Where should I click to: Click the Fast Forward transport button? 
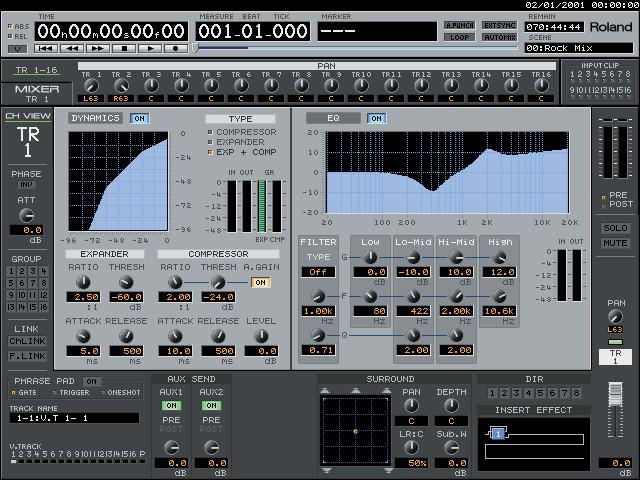point(97,48)
